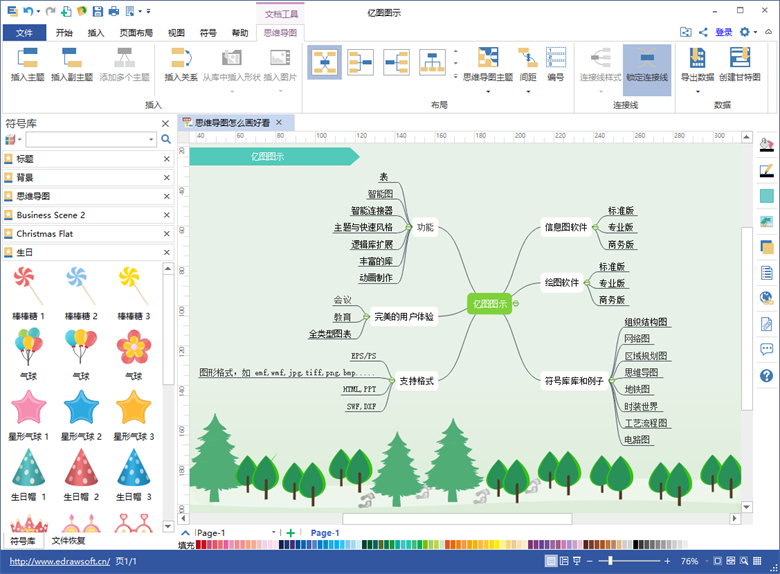The width and height of the screenshot is (780, 574).
Task: Click the save icon in quick access toolbar
Action: click(x=98, y=11)
